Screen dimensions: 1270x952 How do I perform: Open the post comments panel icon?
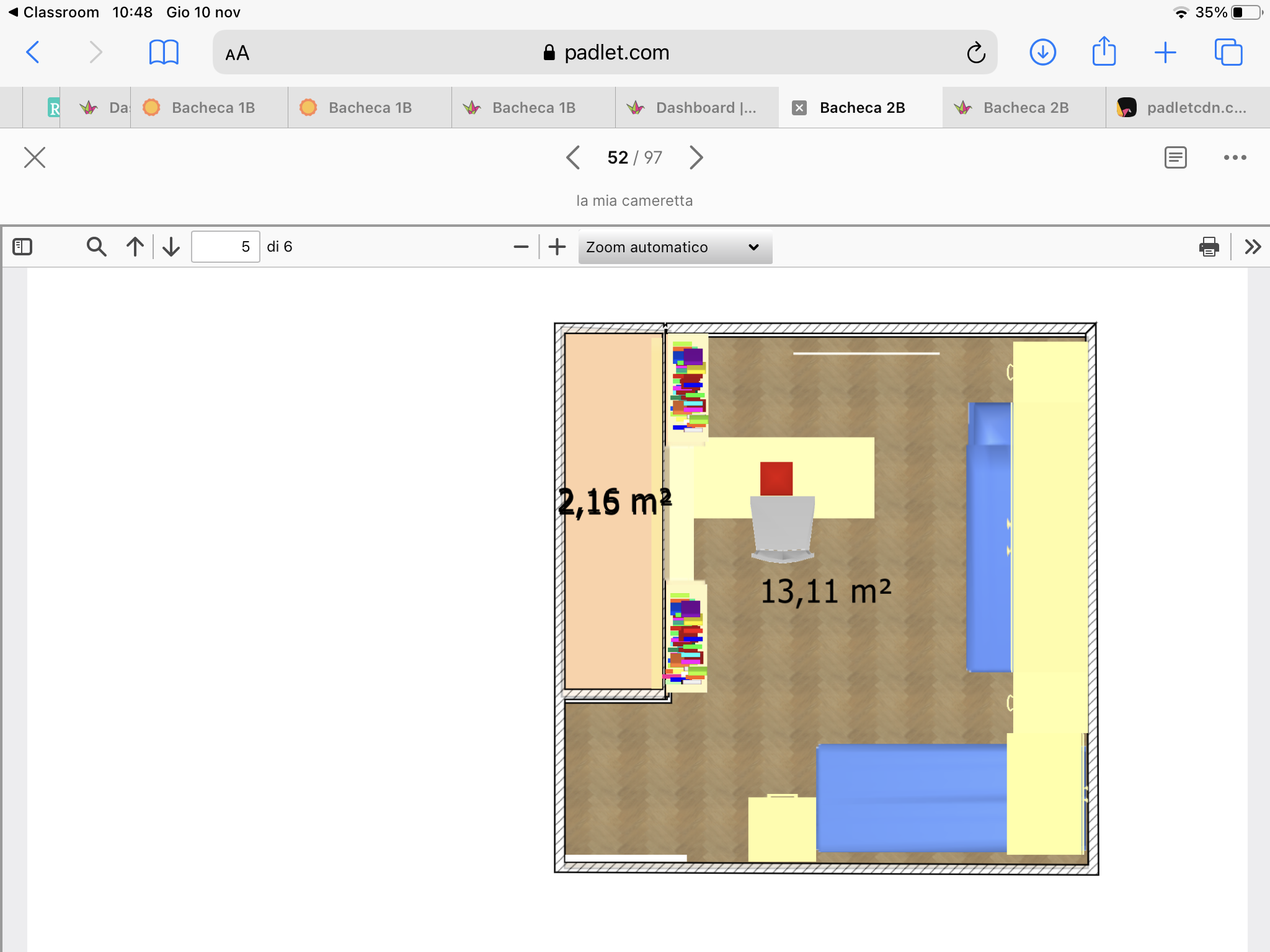click(1175, 157)
